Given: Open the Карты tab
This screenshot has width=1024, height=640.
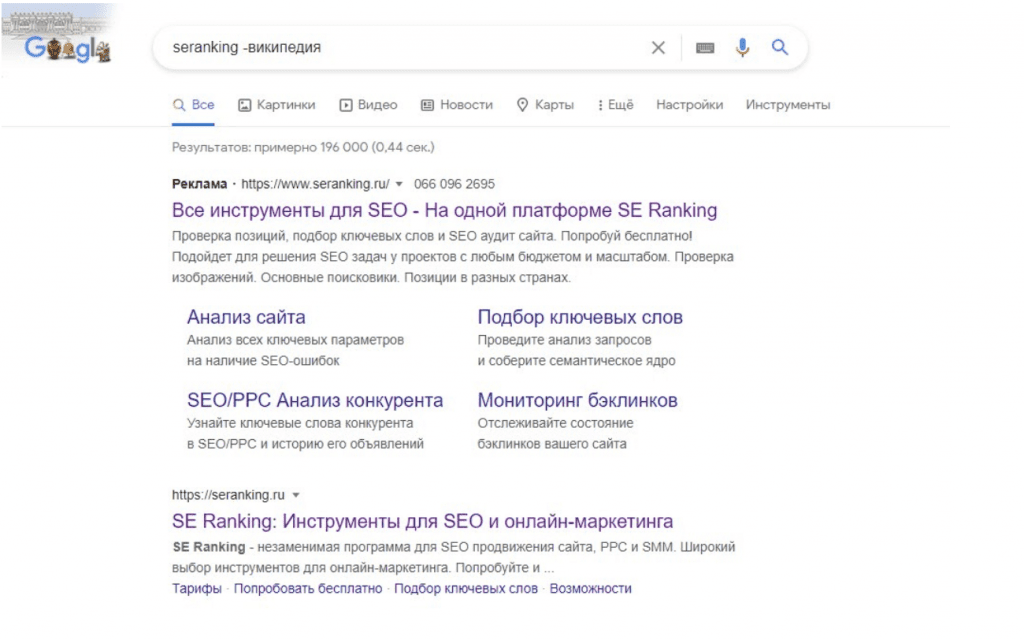Looking at the screenshot, I should [545, 105].
